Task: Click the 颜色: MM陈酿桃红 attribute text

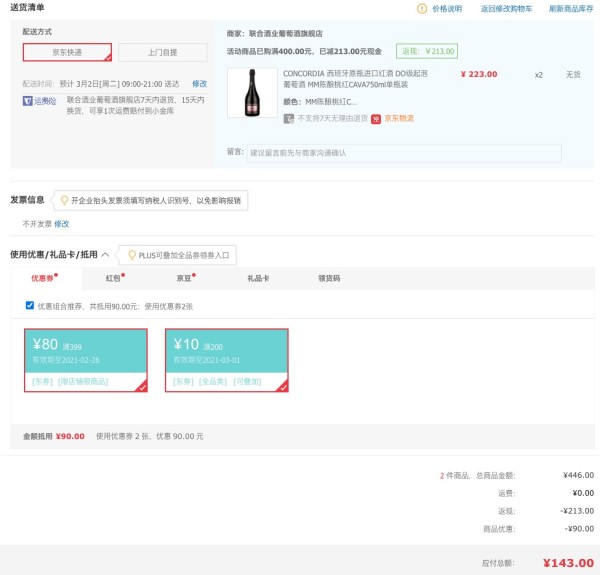Action: click(x=320, y=102)
